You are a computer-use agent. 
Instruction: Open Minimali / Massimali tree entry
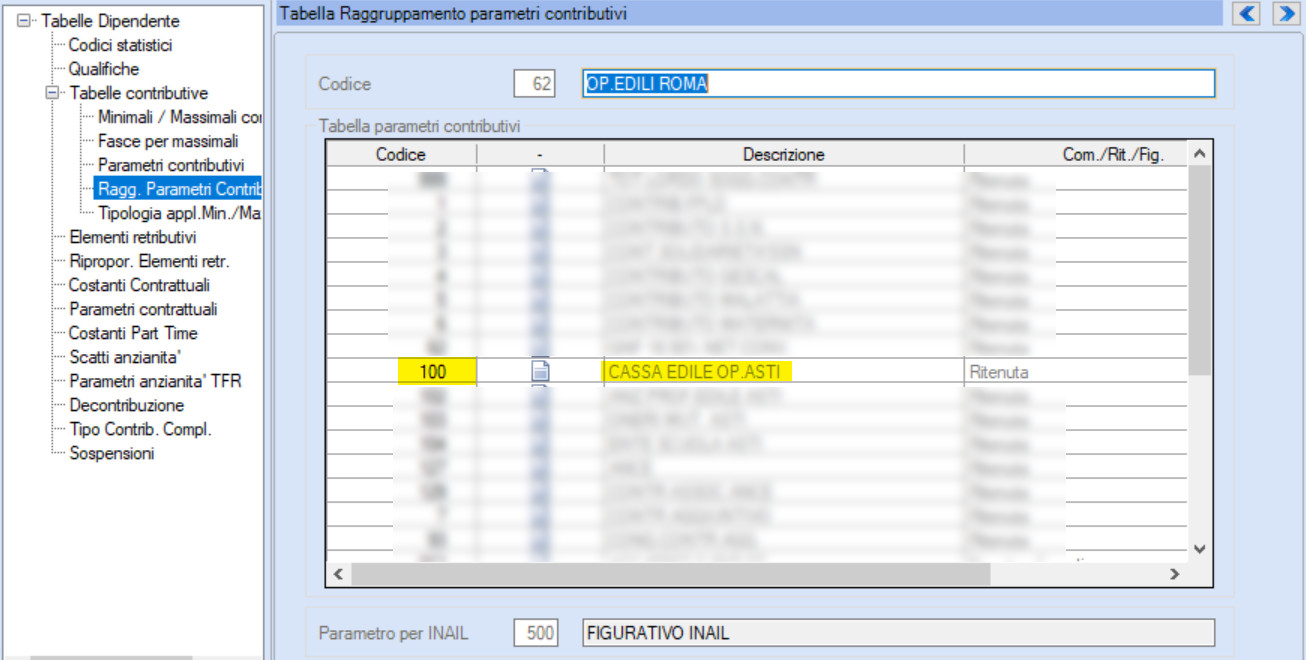[x=180, y=117]
